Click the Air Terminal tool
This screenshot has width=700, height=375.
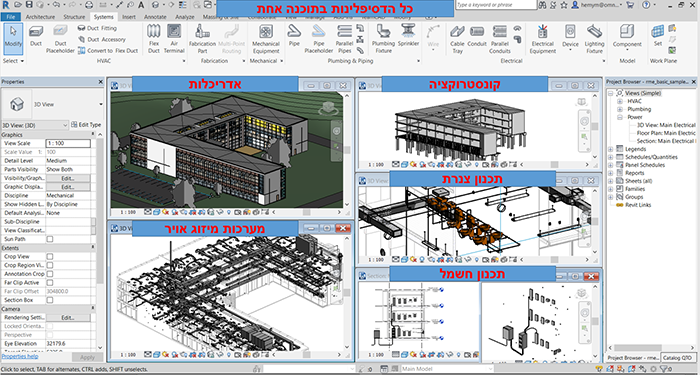(174, 39)
